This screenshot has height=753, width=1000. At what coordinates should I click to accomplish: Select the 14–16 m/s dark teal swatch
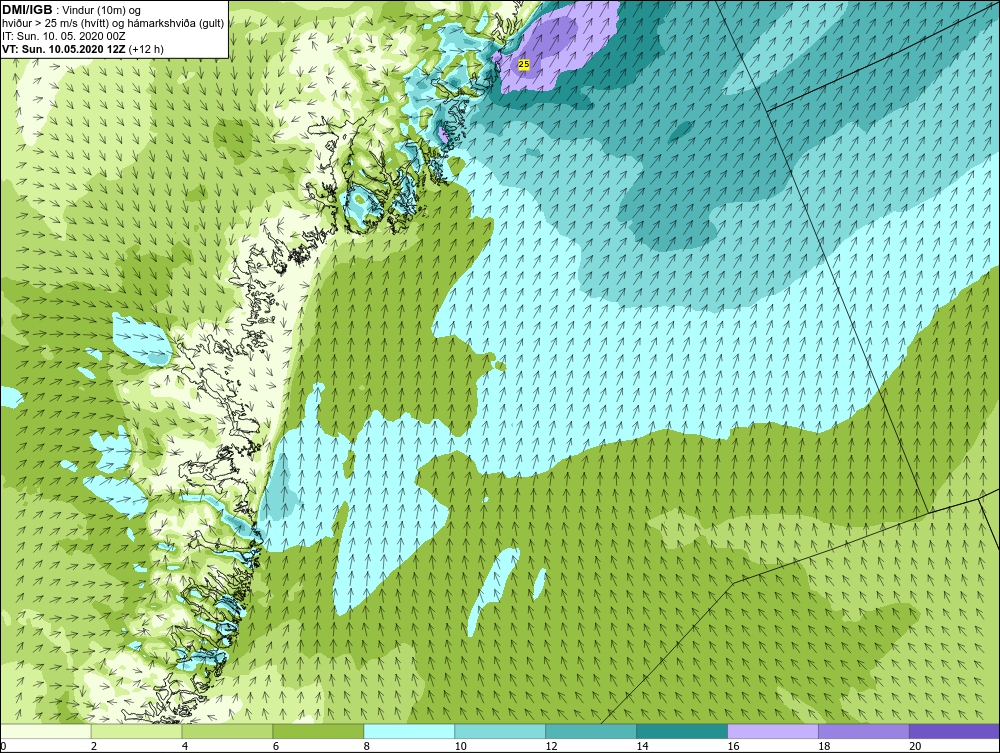pos(682,731)
